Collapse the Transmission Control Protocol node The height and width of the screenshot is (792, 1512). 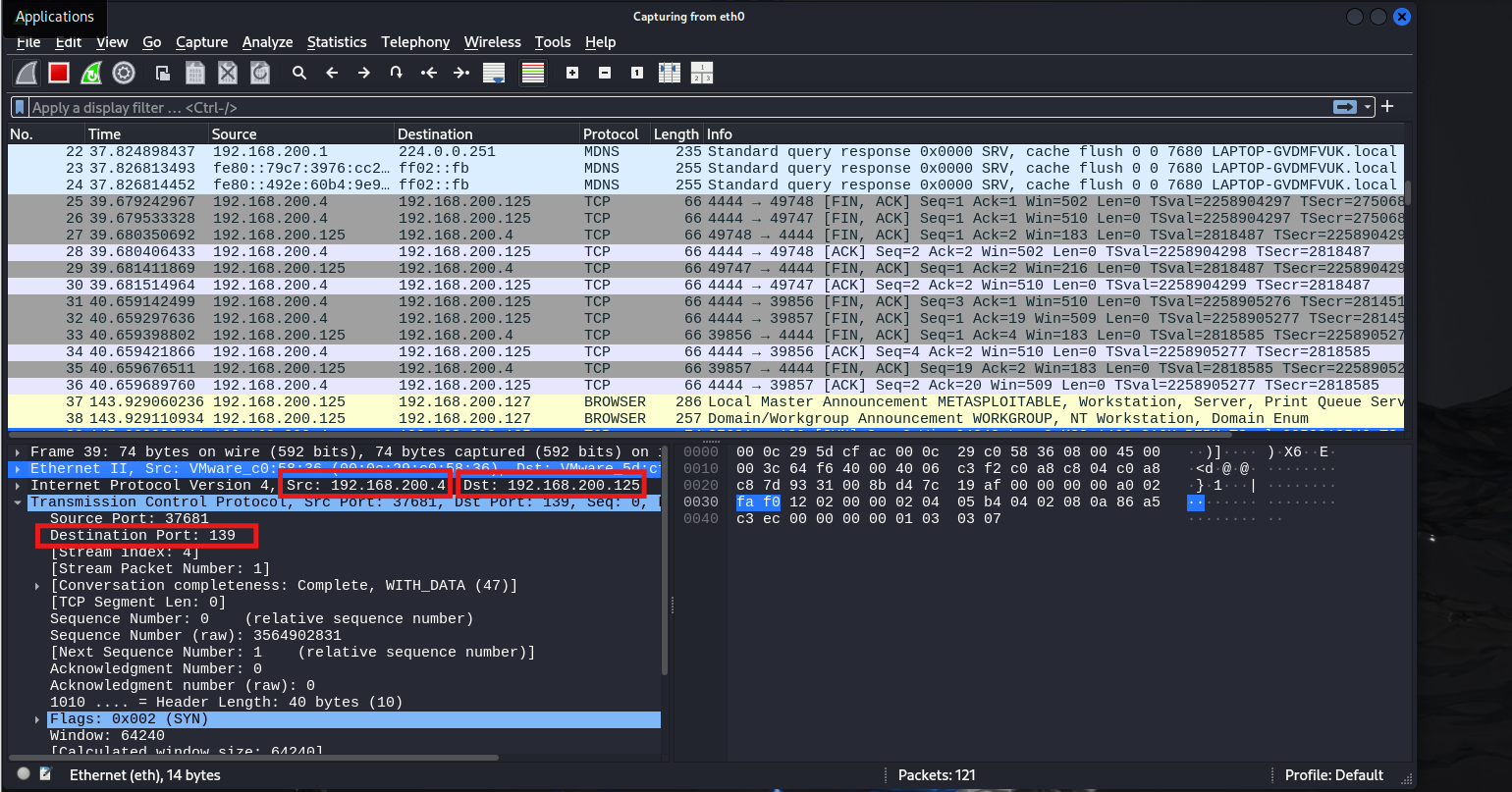pyautogui.click(x=19, y=502)
